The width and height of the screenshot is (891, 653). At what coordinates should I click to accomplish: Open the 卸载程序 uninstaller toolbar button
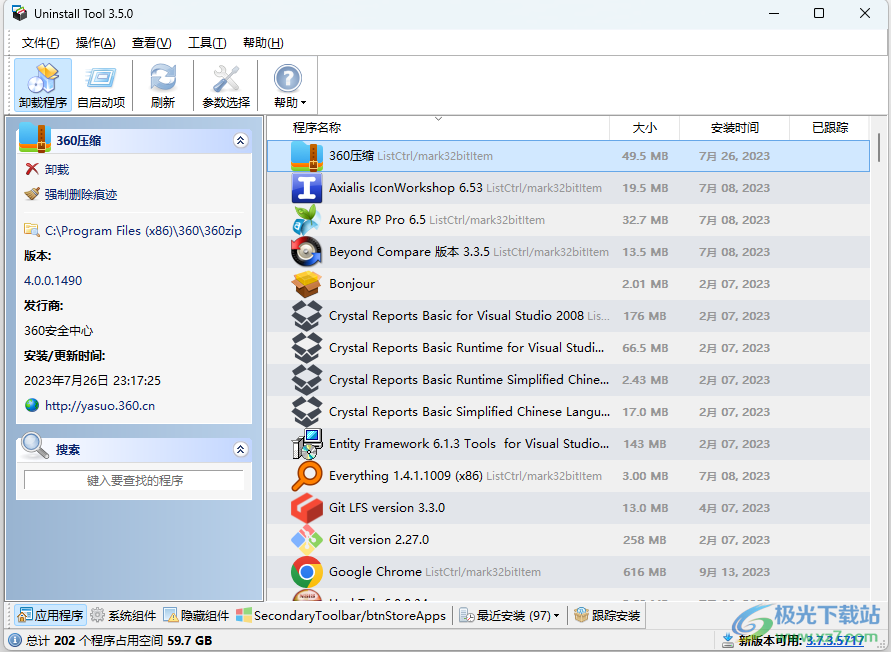click(43, 85)
